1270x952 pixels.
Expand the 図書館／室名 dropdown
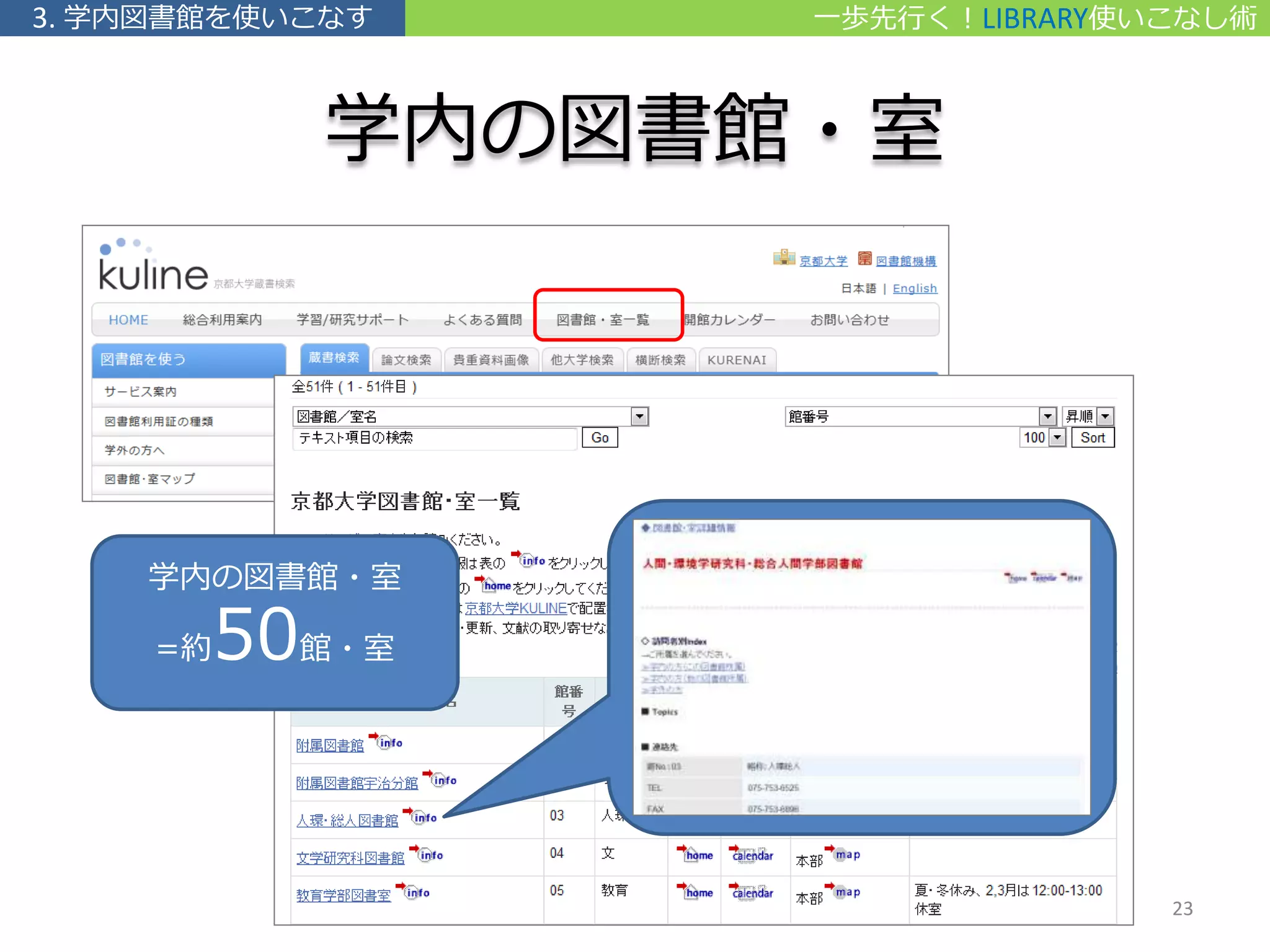[639, 416]
